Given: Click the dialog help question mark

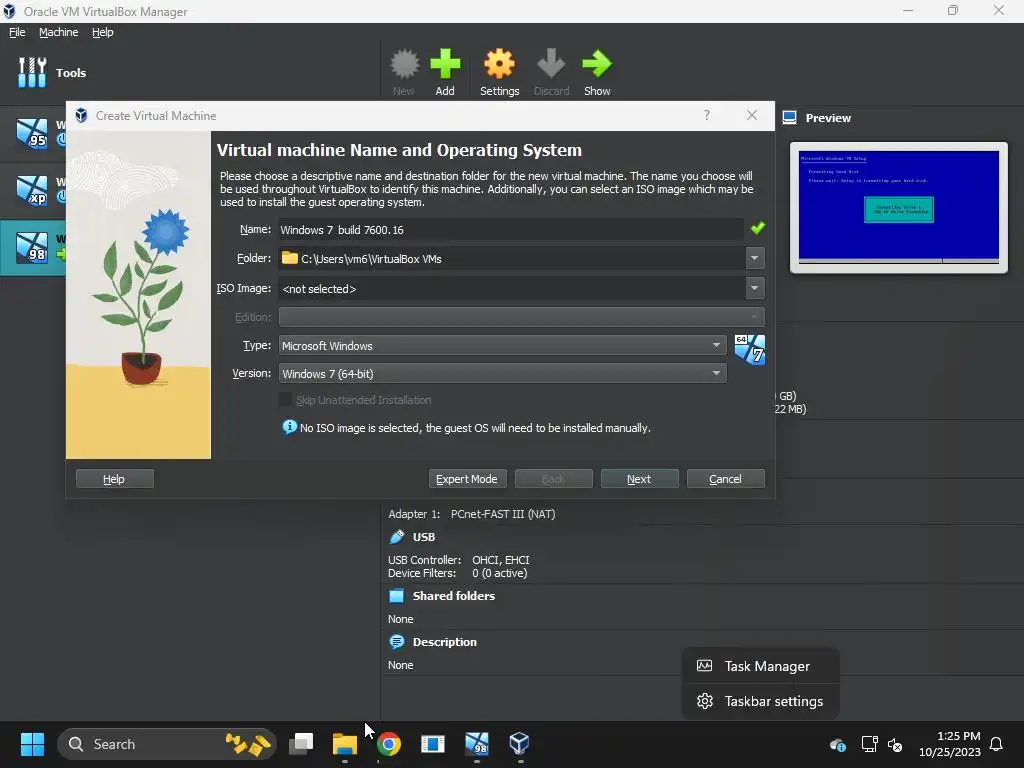Looking at the screenshot, I should point(707,116).
